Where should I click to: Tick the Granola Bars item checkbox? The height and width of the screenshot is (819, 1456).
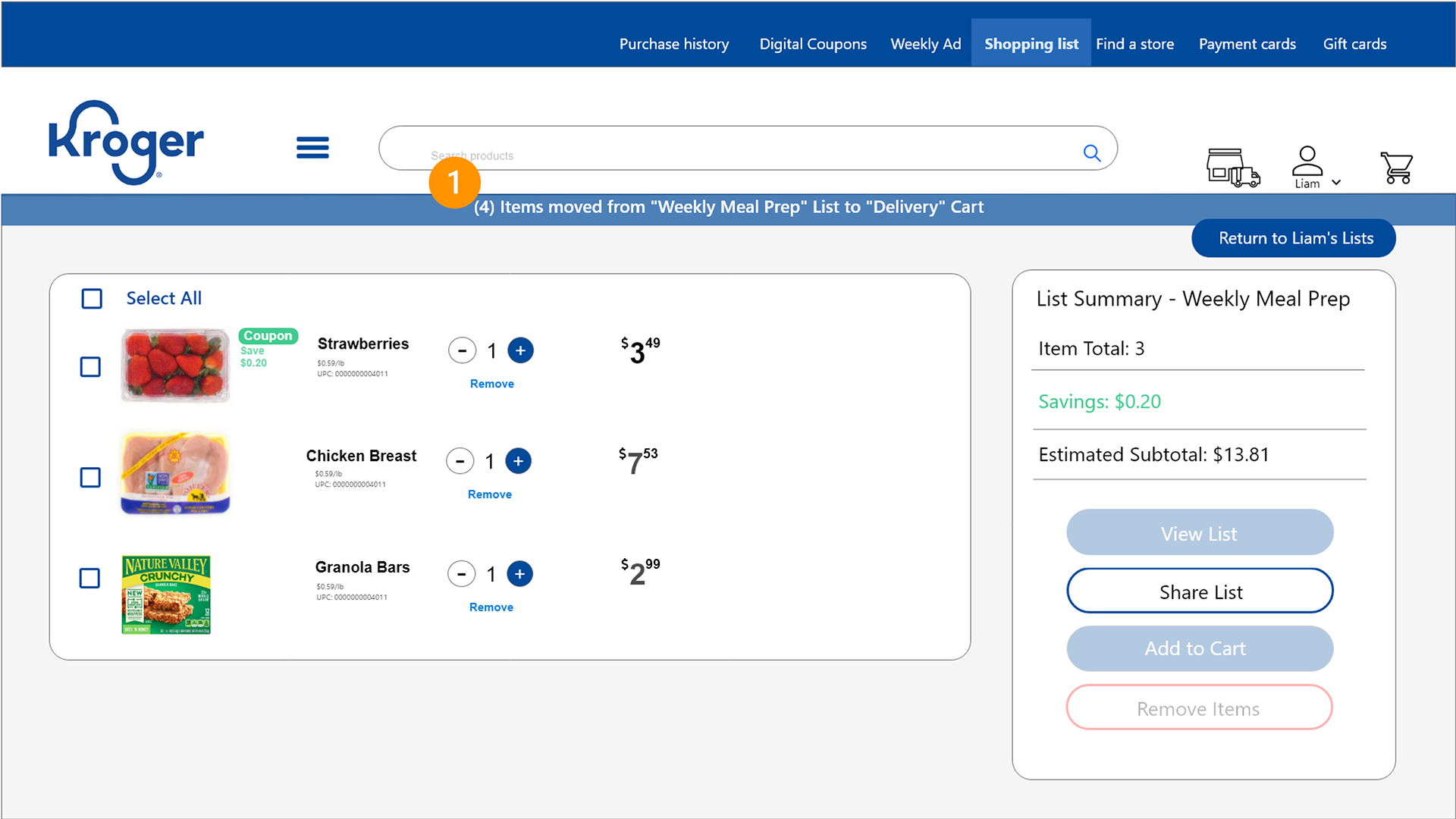point(89,578)
